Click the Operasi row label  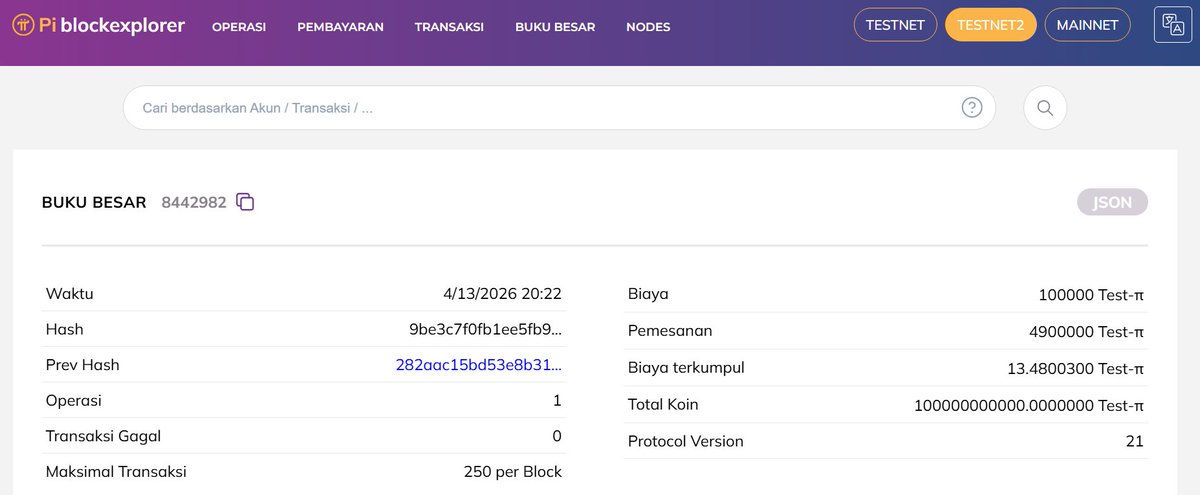pos(74,401)
